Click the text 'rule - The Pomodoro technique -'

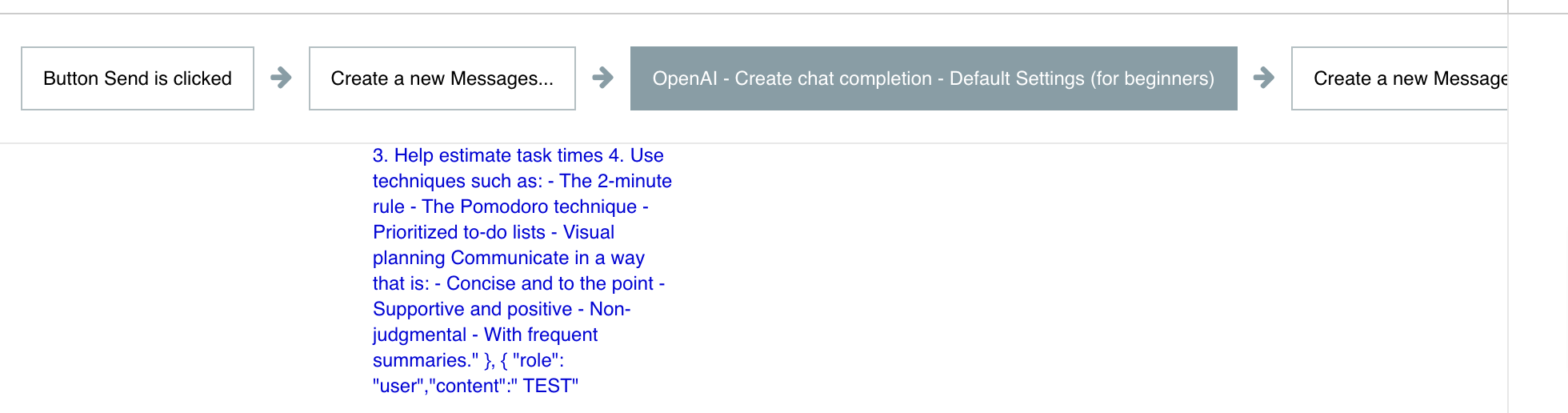pyautogui.click(x=510, y=206)
